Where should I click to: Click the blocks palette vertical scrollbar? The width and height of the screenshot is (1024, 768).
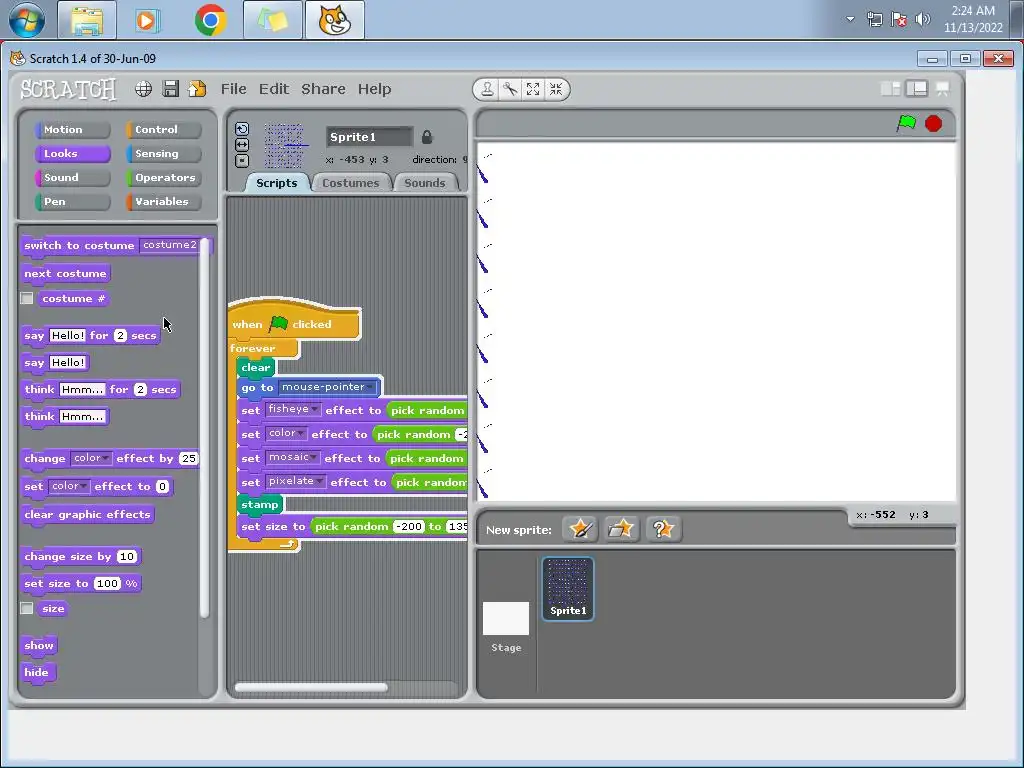click(x=204, y=428)
